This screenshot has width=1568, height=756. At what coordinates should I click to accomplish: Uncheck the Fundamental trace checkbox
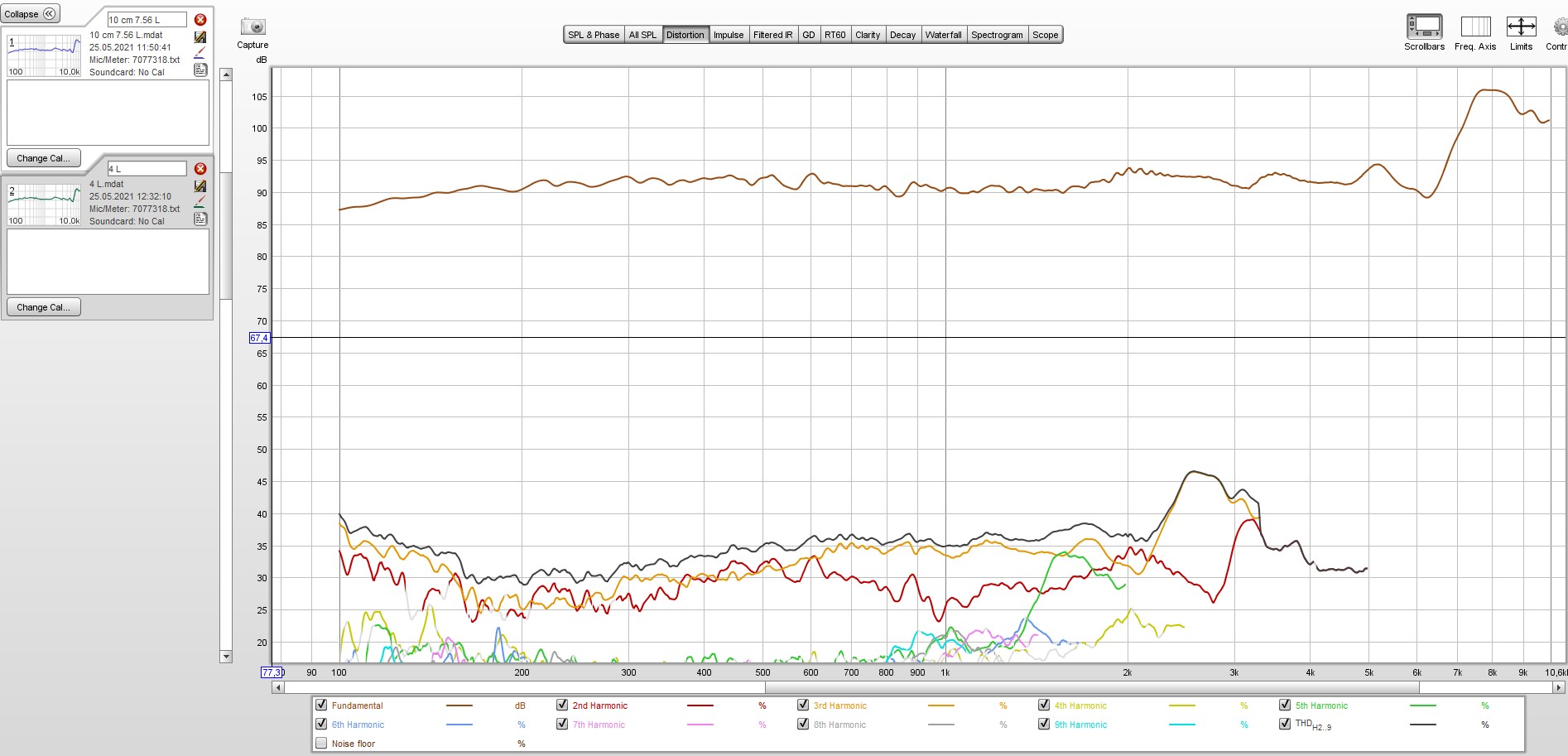pos(321,705)
